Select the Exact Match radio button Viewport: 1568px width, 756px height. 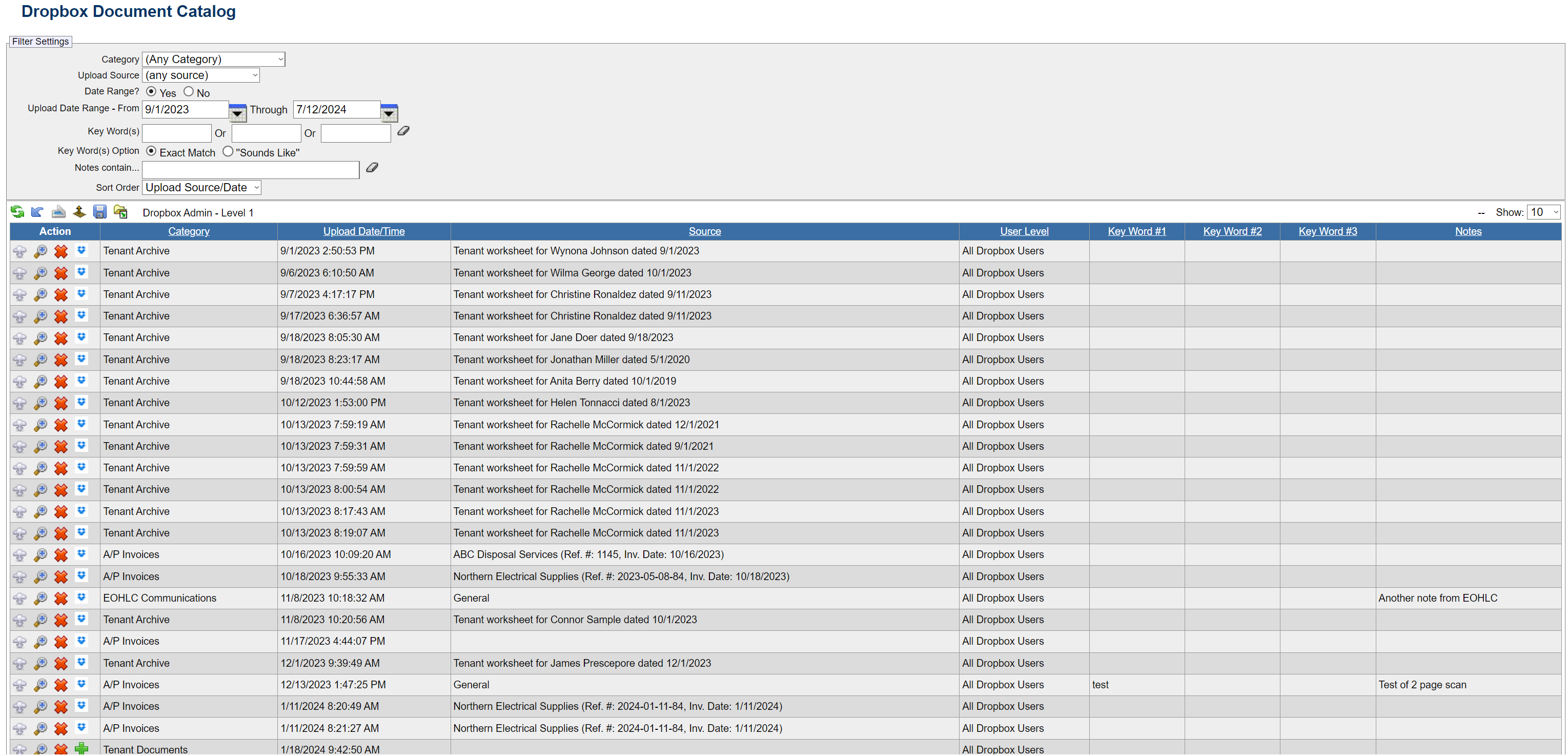pyautogui.click(x=152, y=151)
